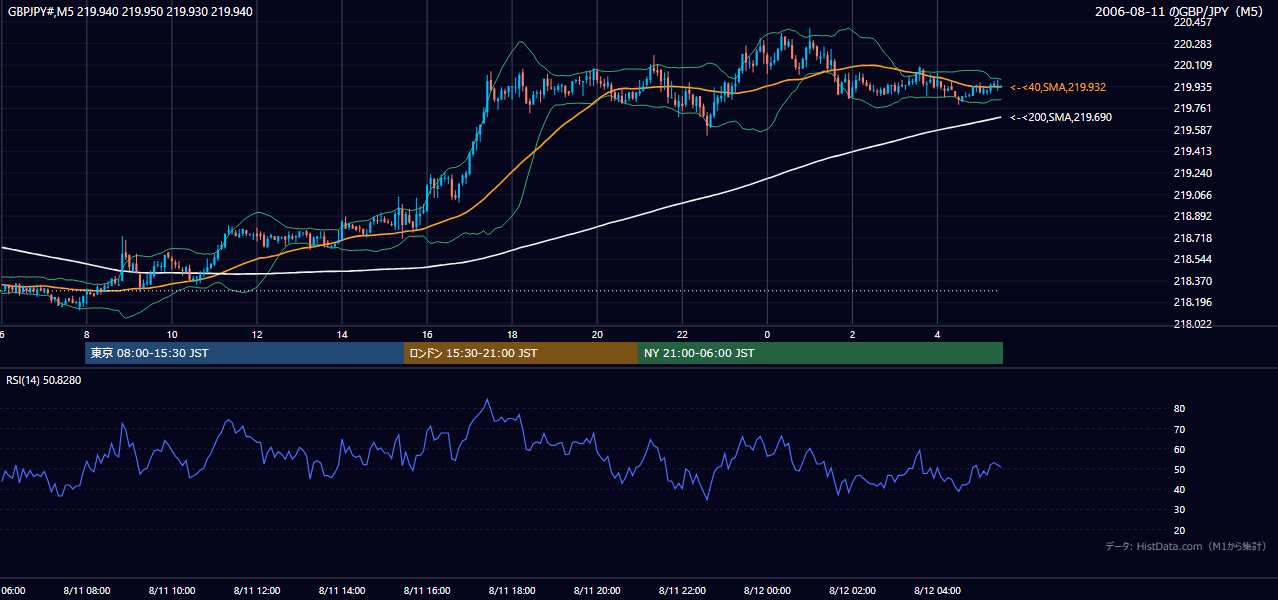
Task: Select the 200 SMA label 219.690
Action: tap(1061, 118)
